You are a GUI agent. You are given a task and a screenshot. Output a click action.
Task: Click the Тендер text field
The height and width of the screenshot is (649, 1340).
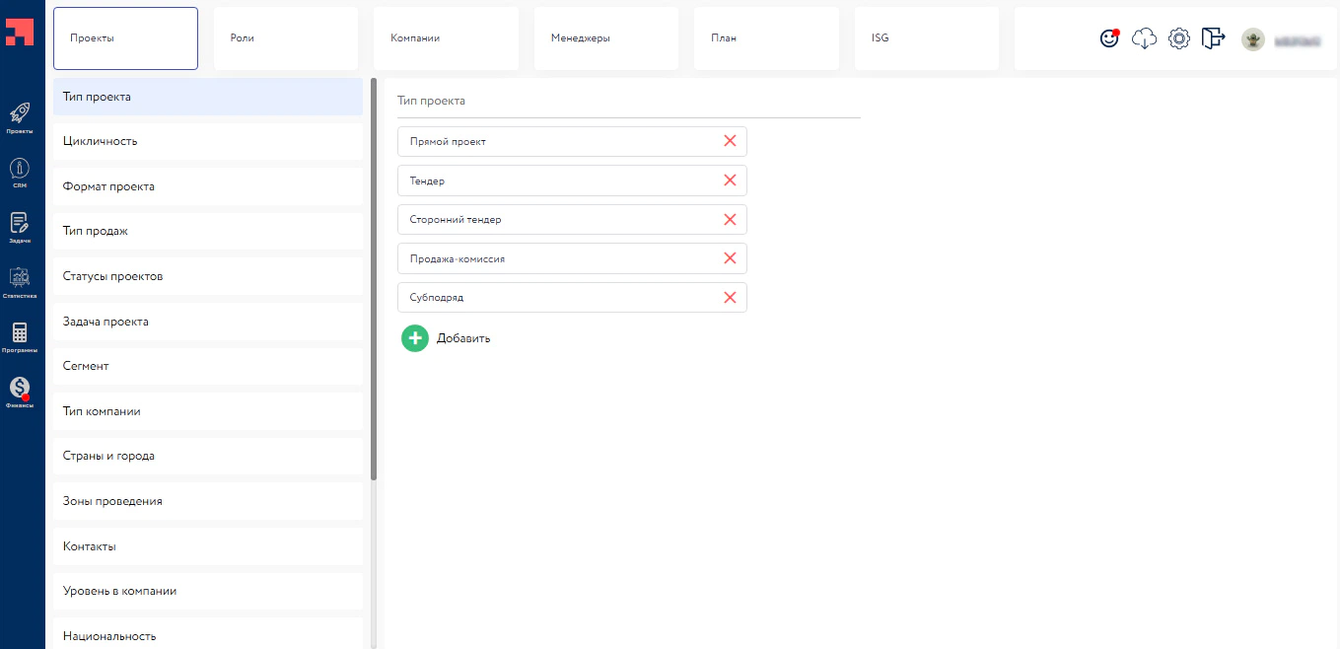click(572, 180)
